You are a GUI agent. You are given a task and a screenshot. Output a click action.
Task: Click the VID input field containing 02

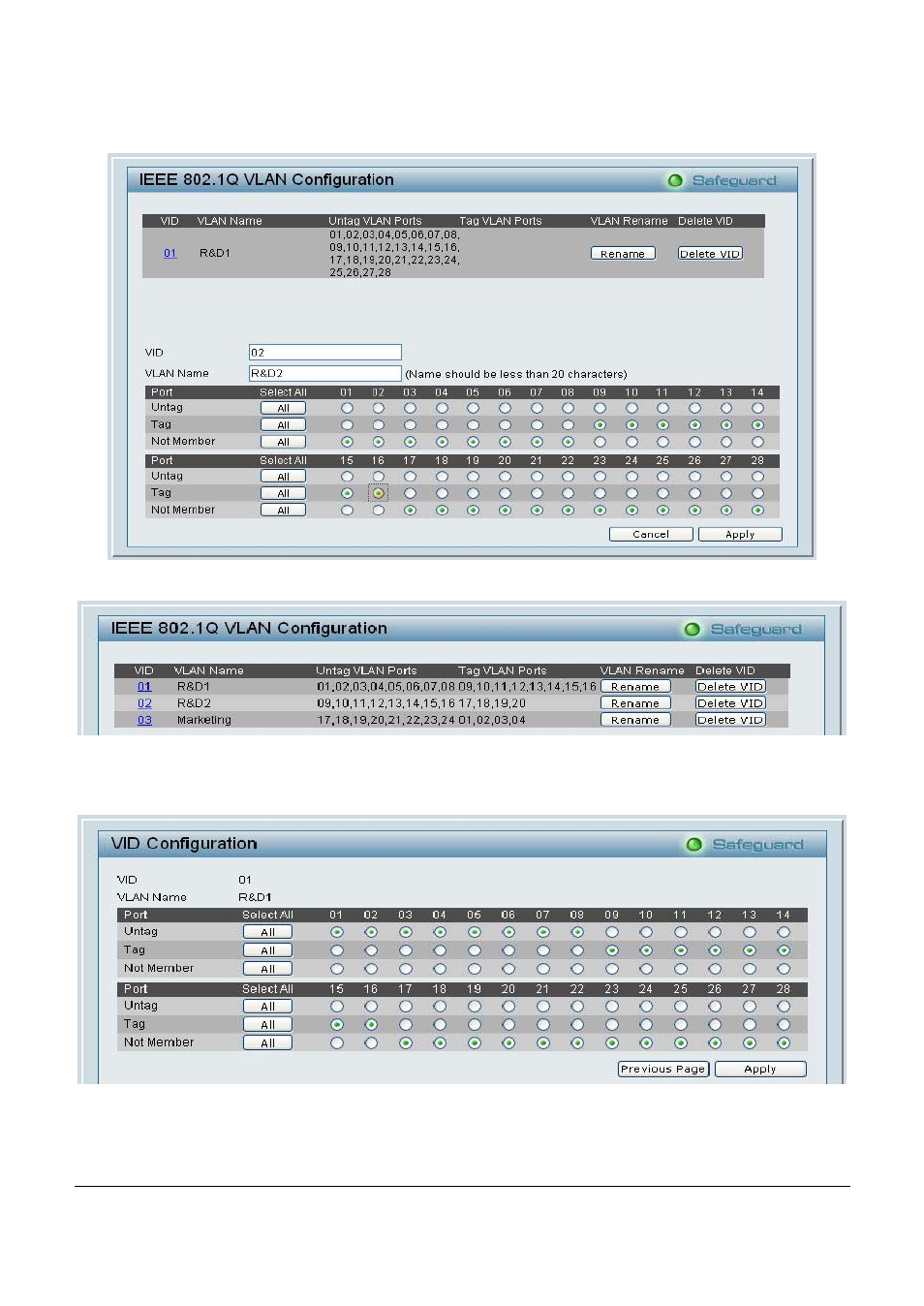(x=325, y=353)
